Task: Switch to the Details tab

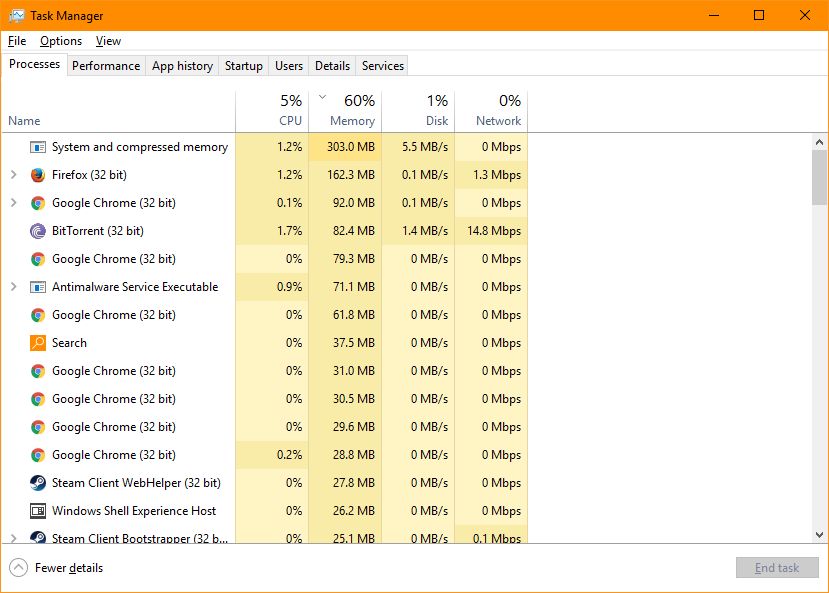Action: 333,66
